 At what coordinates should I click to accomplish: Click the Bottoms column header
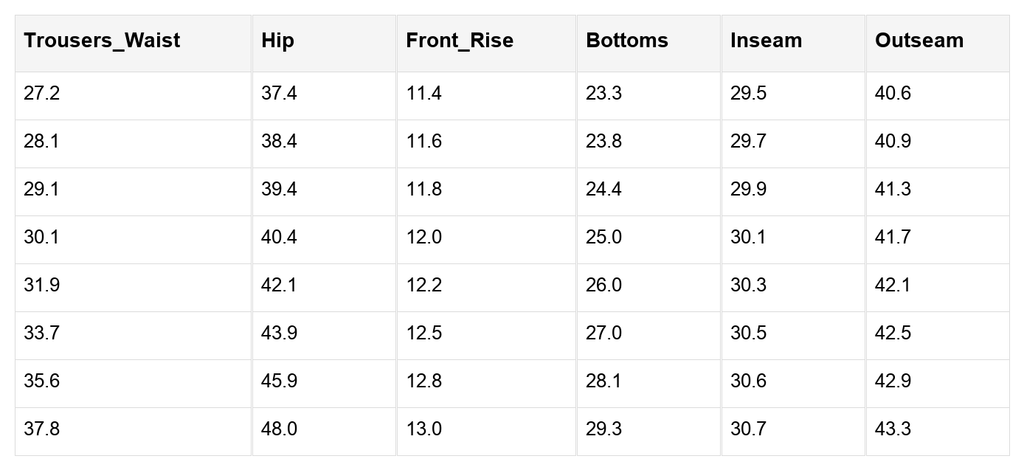pos(648,43)
